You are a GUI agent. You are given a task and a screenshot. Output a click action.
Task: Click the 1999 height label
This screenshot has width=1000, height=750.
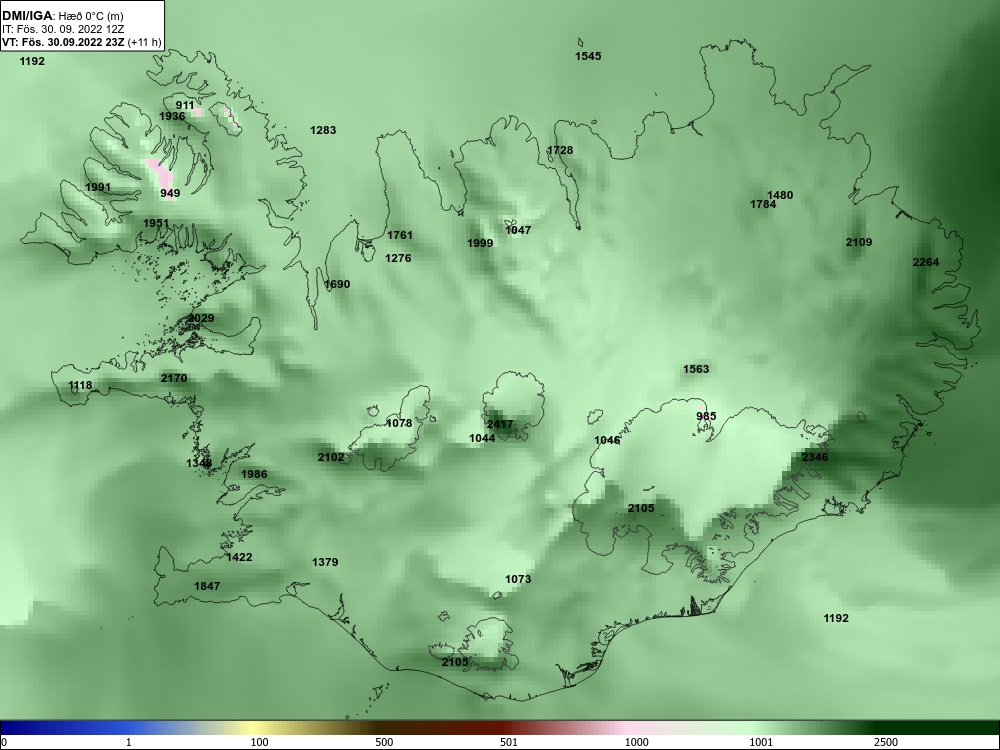480,243
